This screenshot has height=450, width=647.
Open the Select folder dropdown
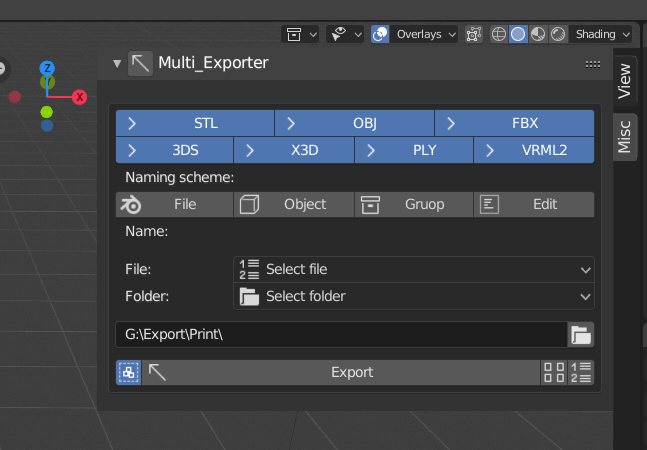tap(413, 296)
